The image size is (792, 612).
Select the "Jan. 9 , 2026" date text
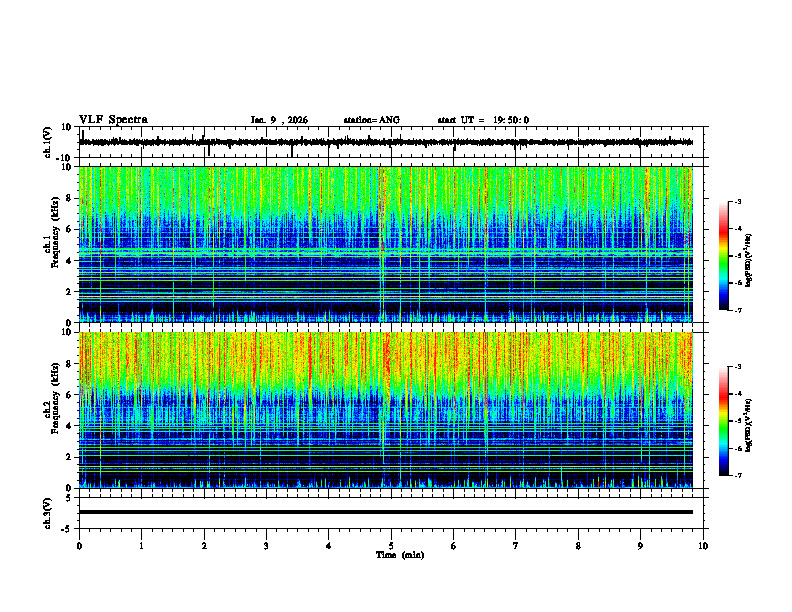[279, 120]
